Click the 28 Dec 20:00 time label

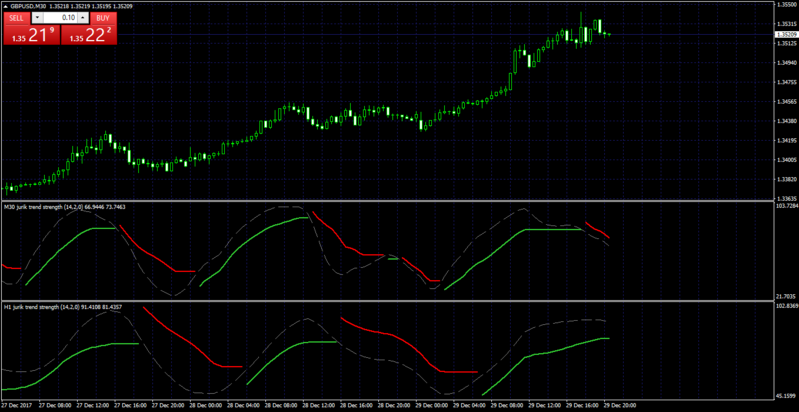point(392,406)
